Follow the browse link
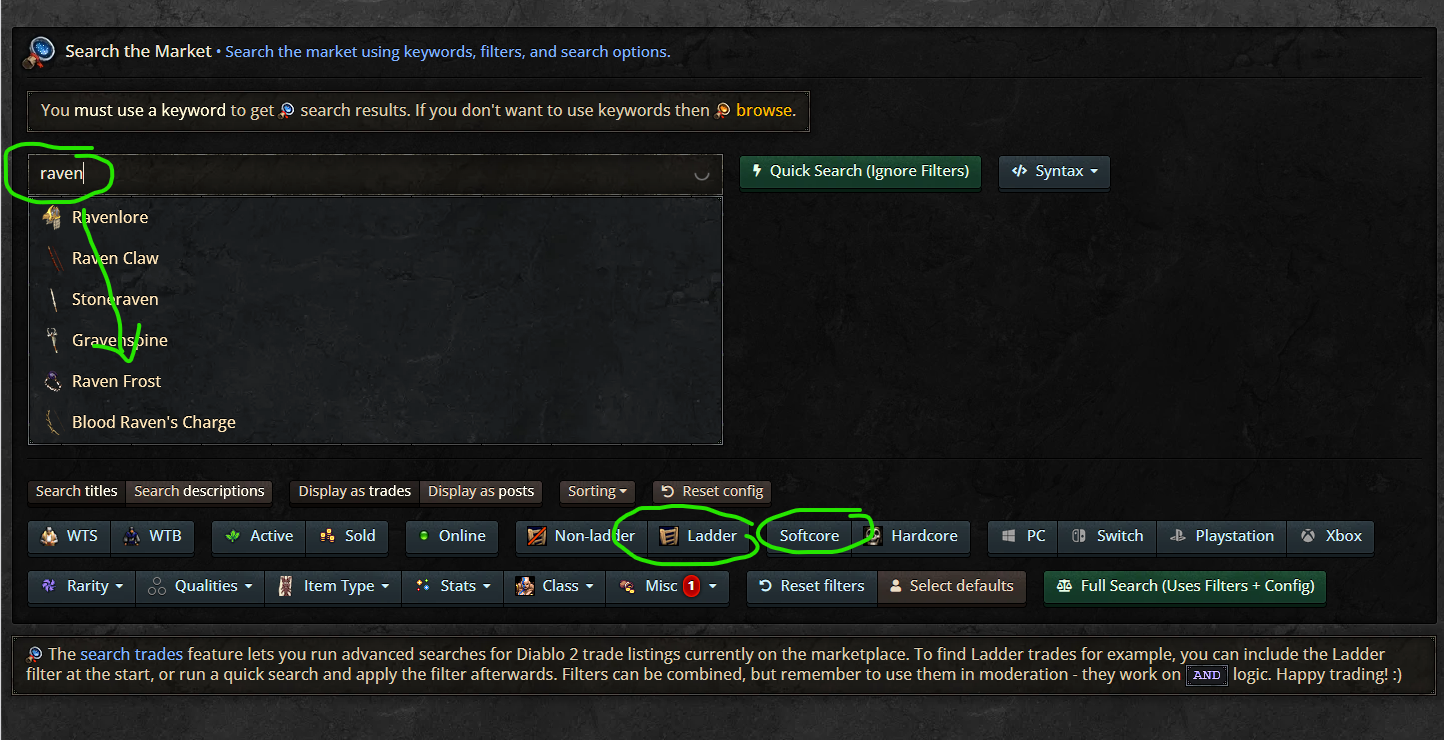Image resolution: width=1444 pixels, height=740 pixels. (764, 110)
